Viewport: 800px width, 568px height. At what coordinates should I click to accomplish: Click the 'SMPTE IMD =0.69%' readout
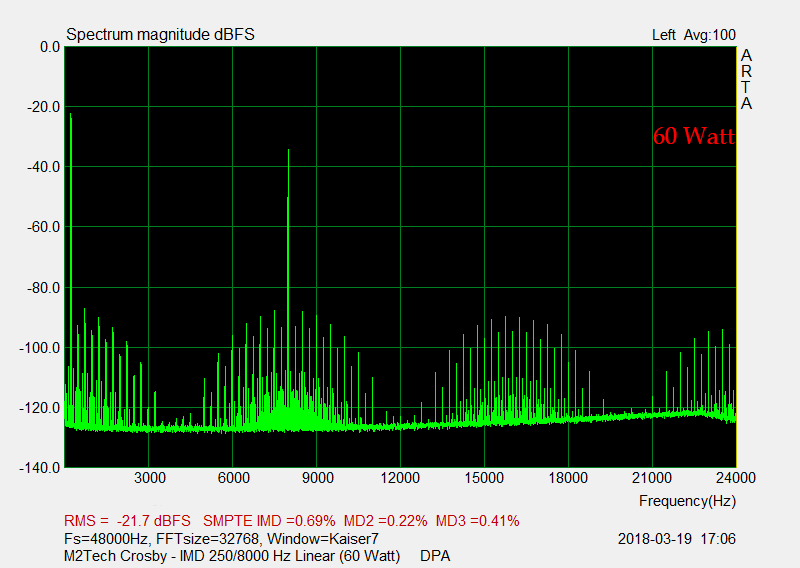269,521
